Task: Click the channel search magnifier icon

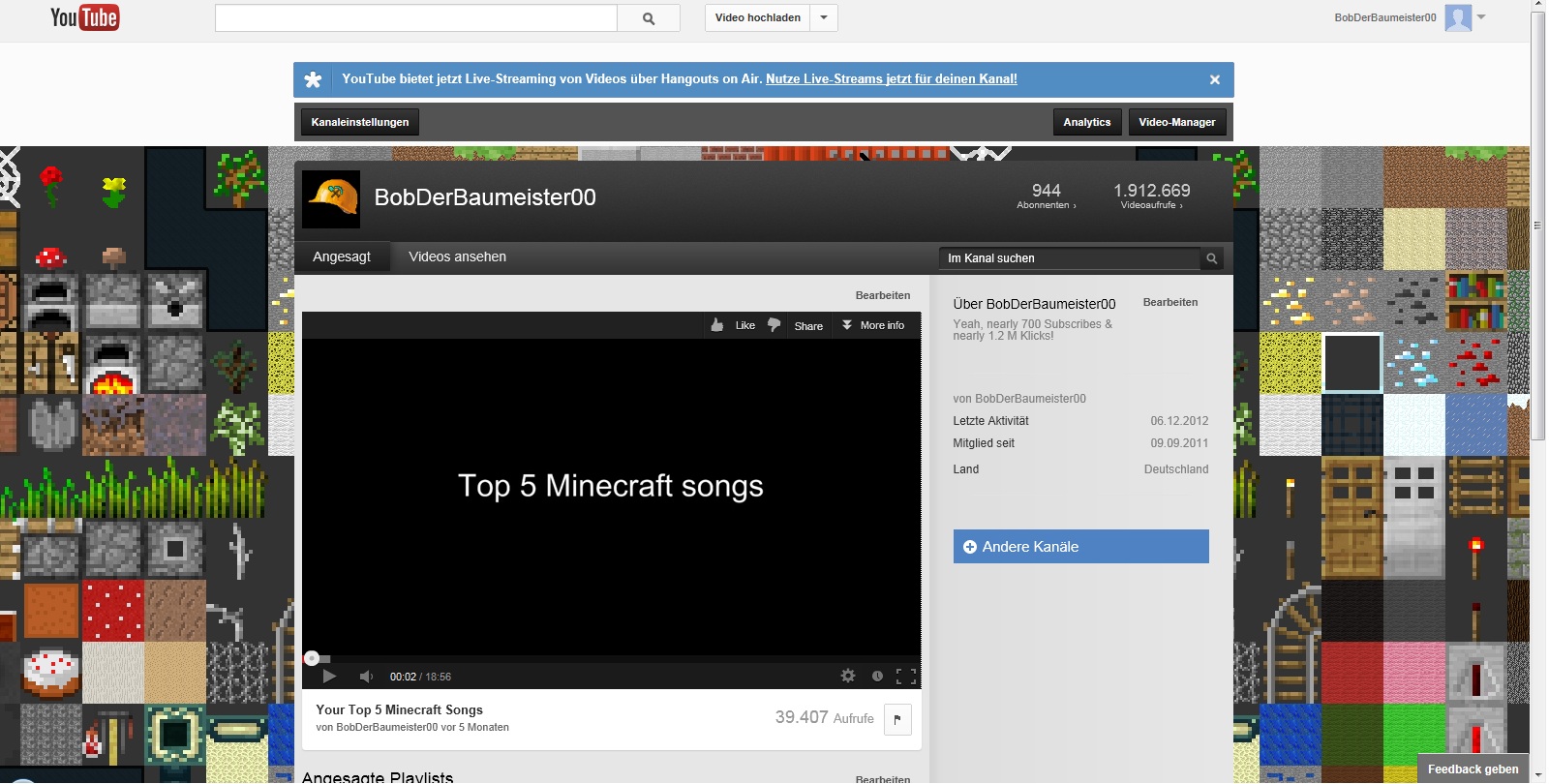Action: click(x=1211, y=258)
